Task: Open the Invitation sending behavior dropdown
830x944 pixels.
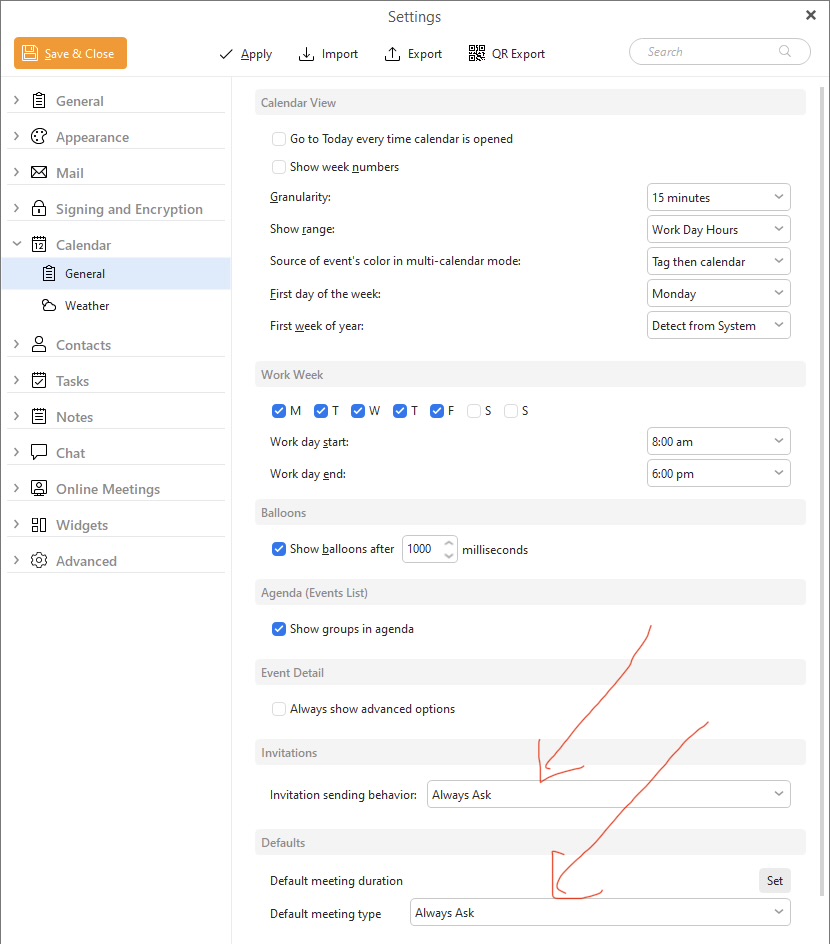Action: pos(608,795)
